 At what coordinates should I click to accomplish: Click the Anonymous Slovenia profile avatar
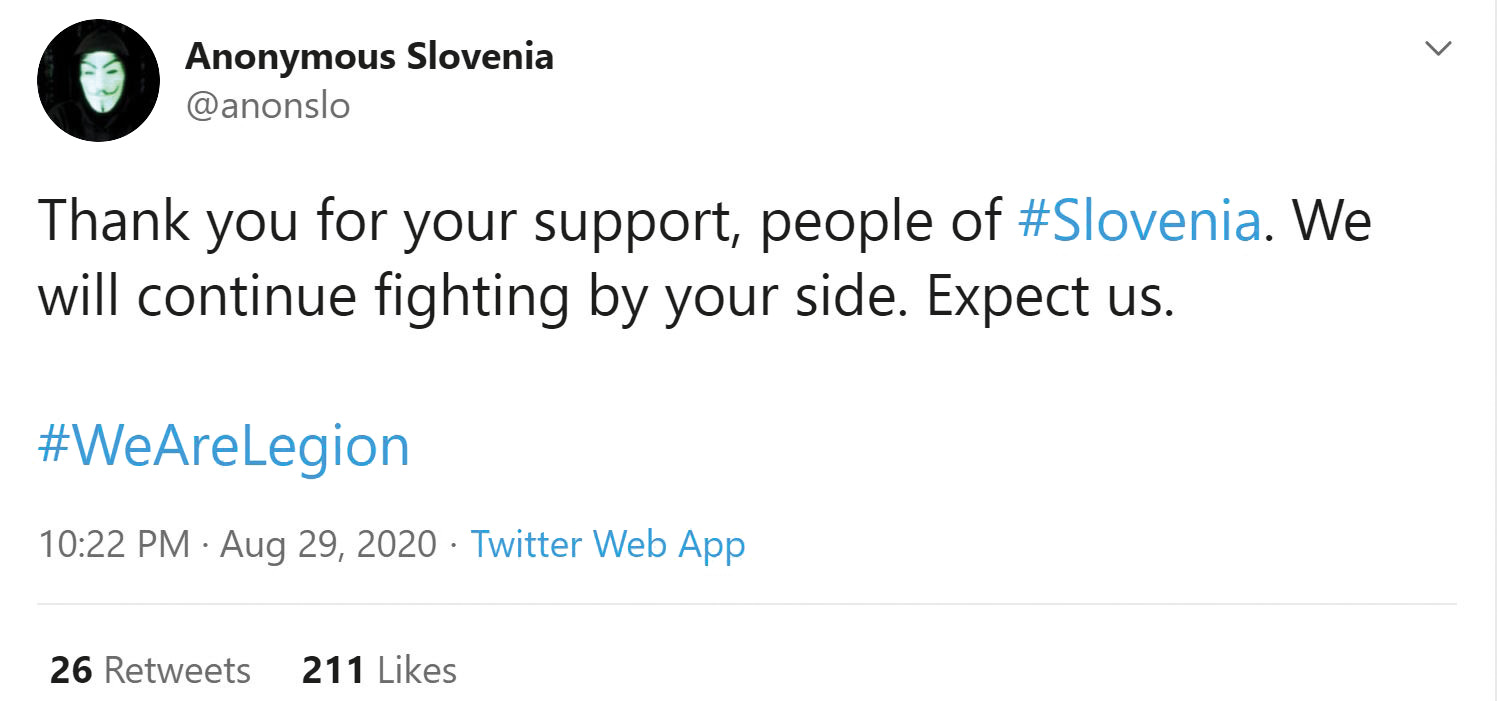pyautogui.click(x=98, y=81)
